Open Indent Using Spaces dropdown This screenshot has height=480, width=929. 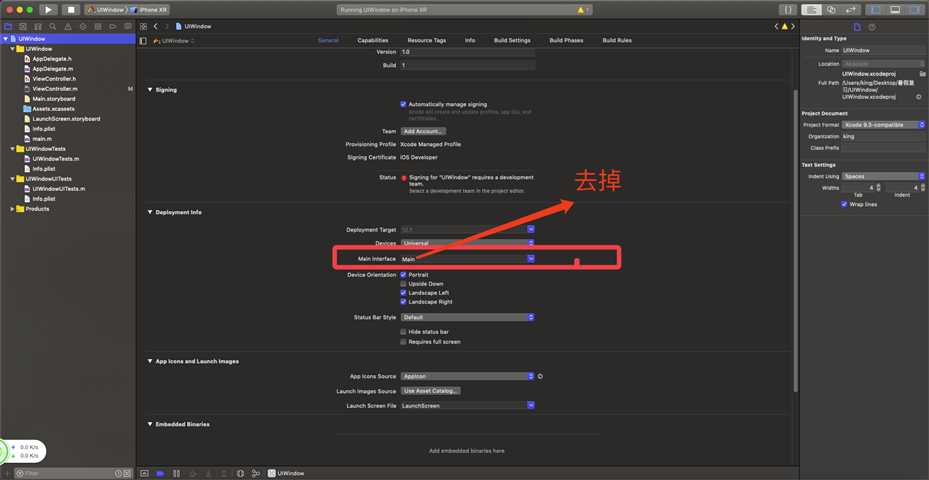(x=883, y=177)
